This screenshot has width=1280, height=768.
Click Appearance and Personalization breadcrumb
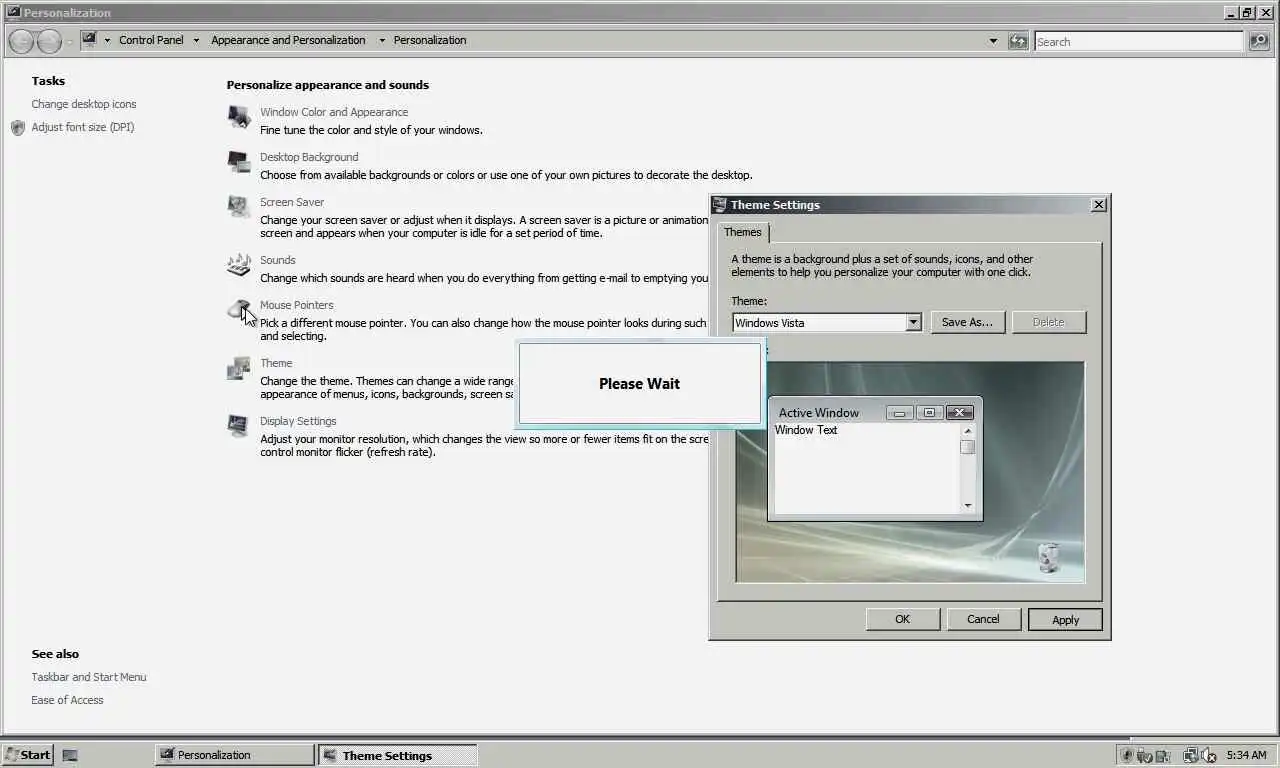click(x=288, y=40)
